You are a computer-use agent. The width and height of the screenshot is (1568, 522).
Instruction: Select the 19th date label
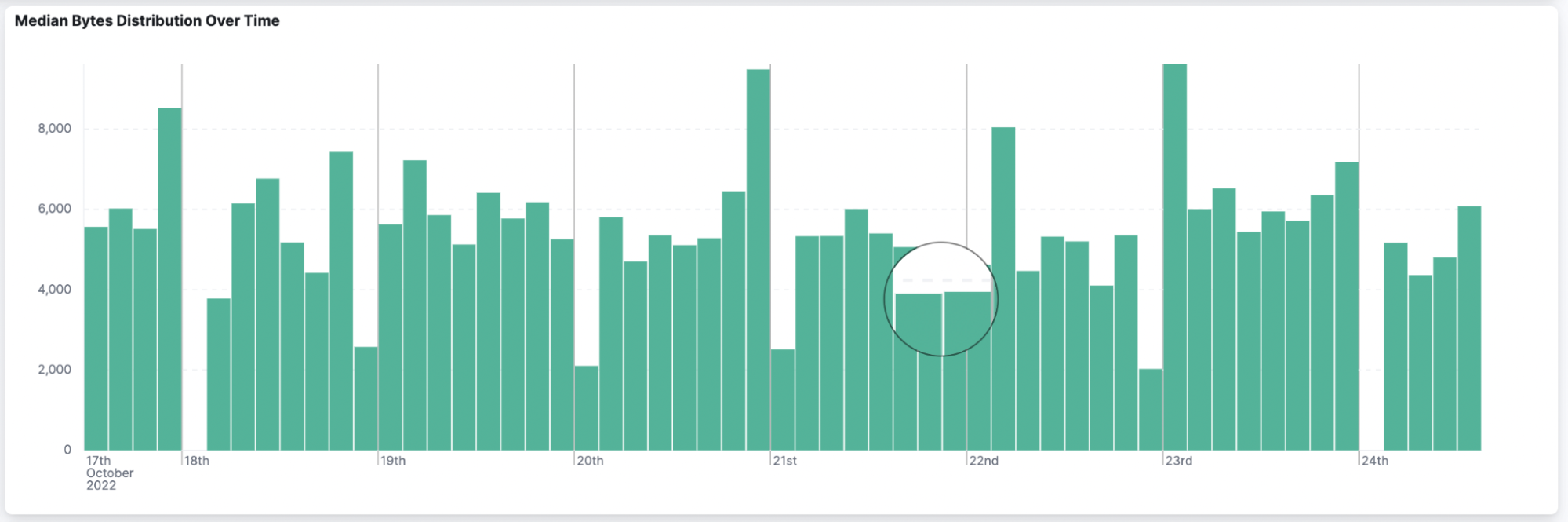[393, 461]
